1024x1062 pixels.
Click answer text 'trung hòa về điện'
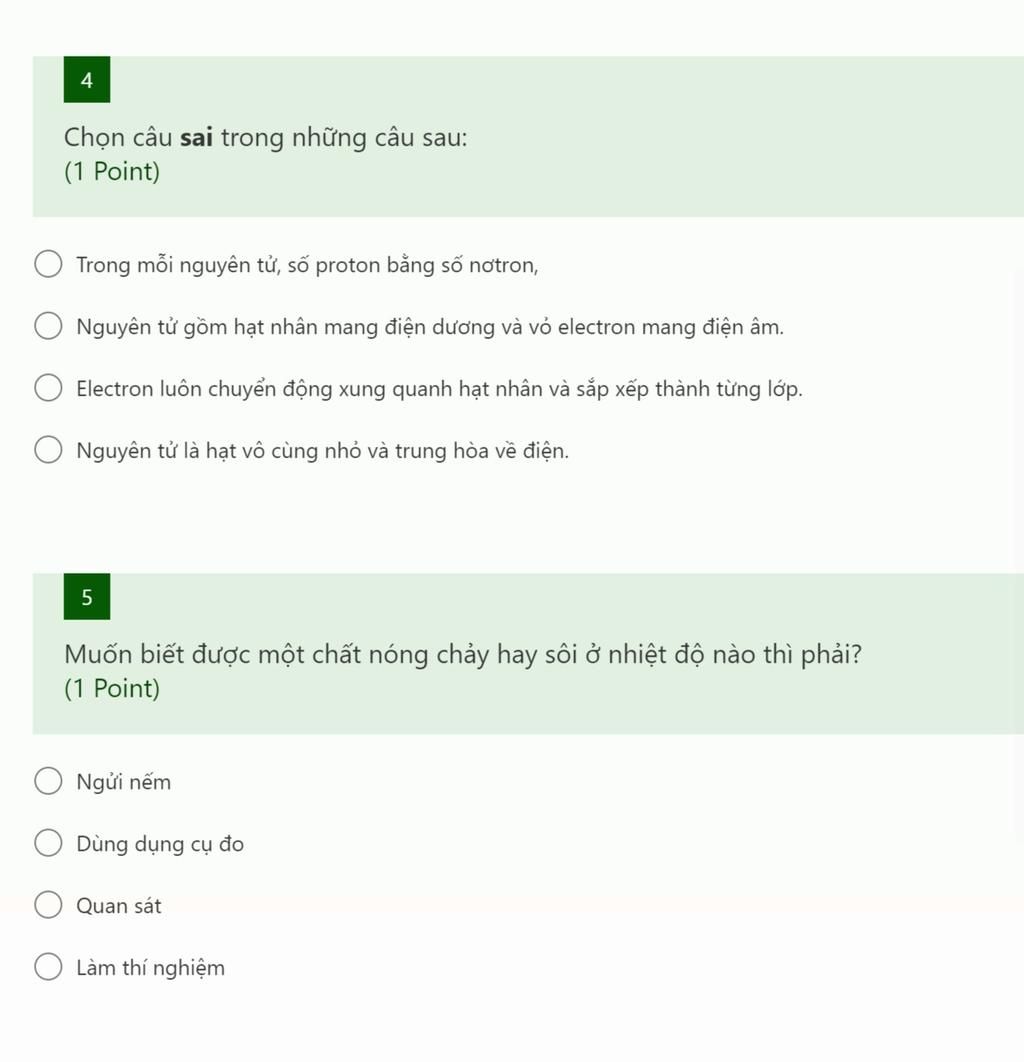(482, 451)
